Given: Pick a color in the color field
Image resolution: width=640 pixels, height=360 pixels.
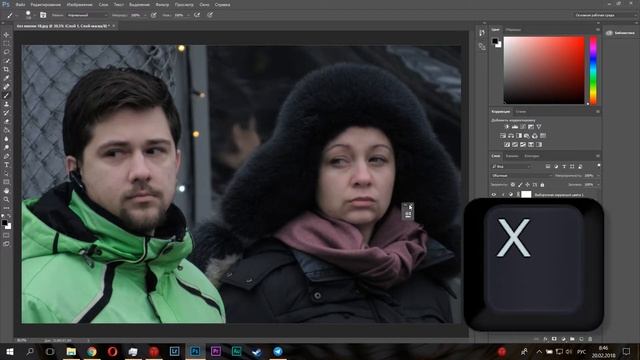Looking at the screenshot, I should pos(544,70).
